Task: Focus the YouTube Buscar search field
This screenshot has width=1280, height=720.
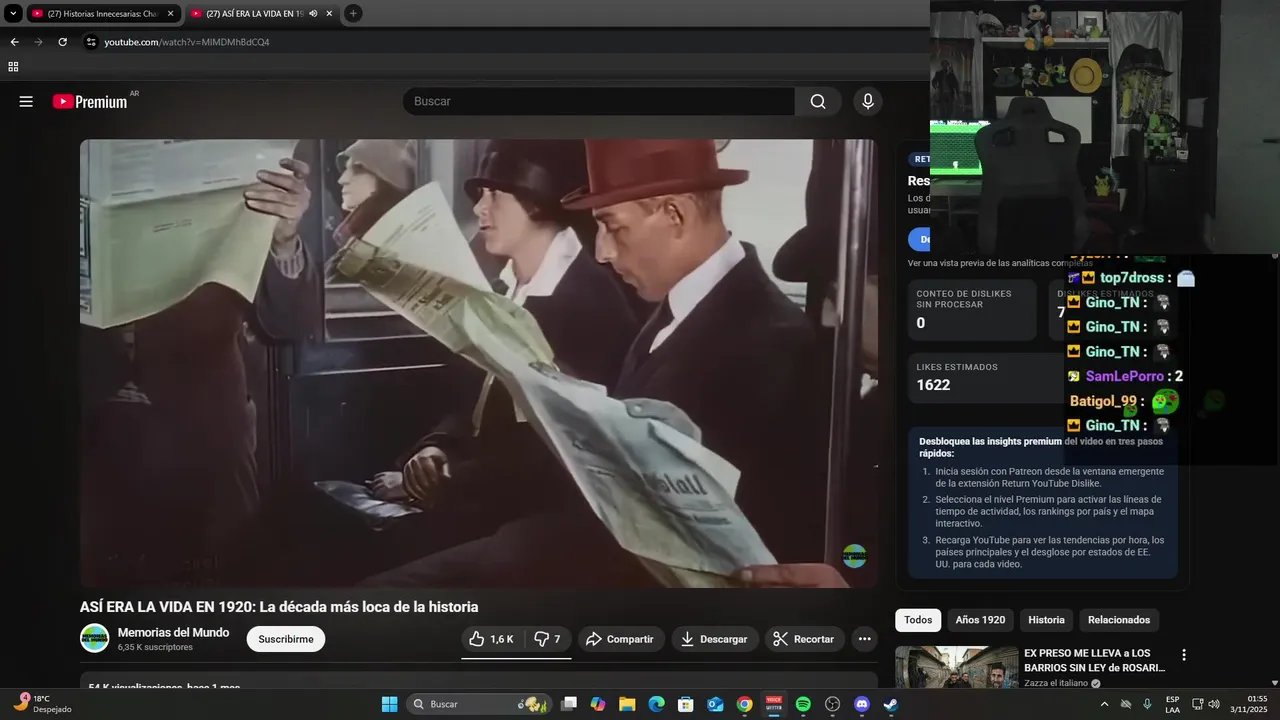Action: [599, 101]
